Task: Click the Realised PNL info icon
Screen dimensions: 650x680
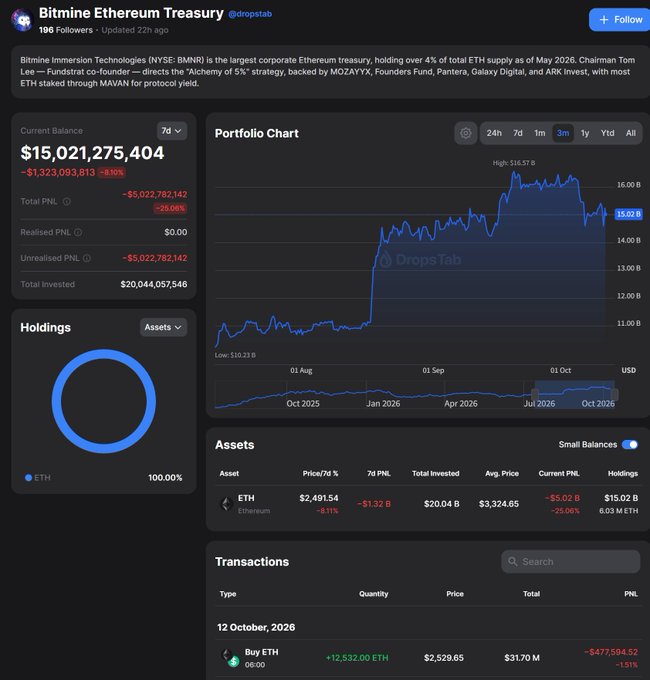Action: coord(78,232)
